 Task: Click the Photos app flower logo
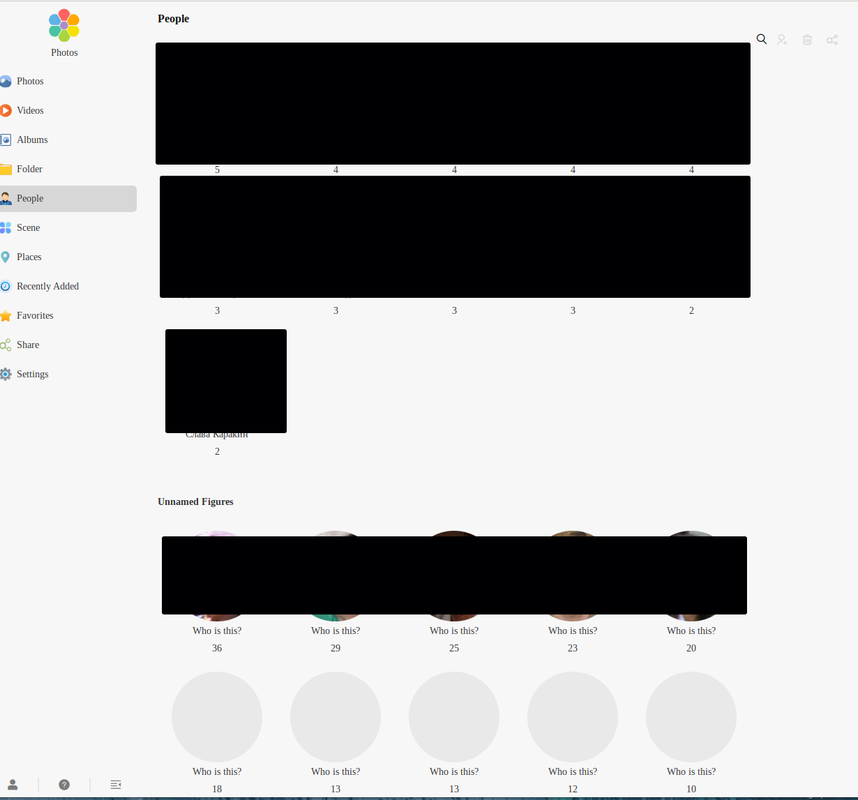click(64, 25)
